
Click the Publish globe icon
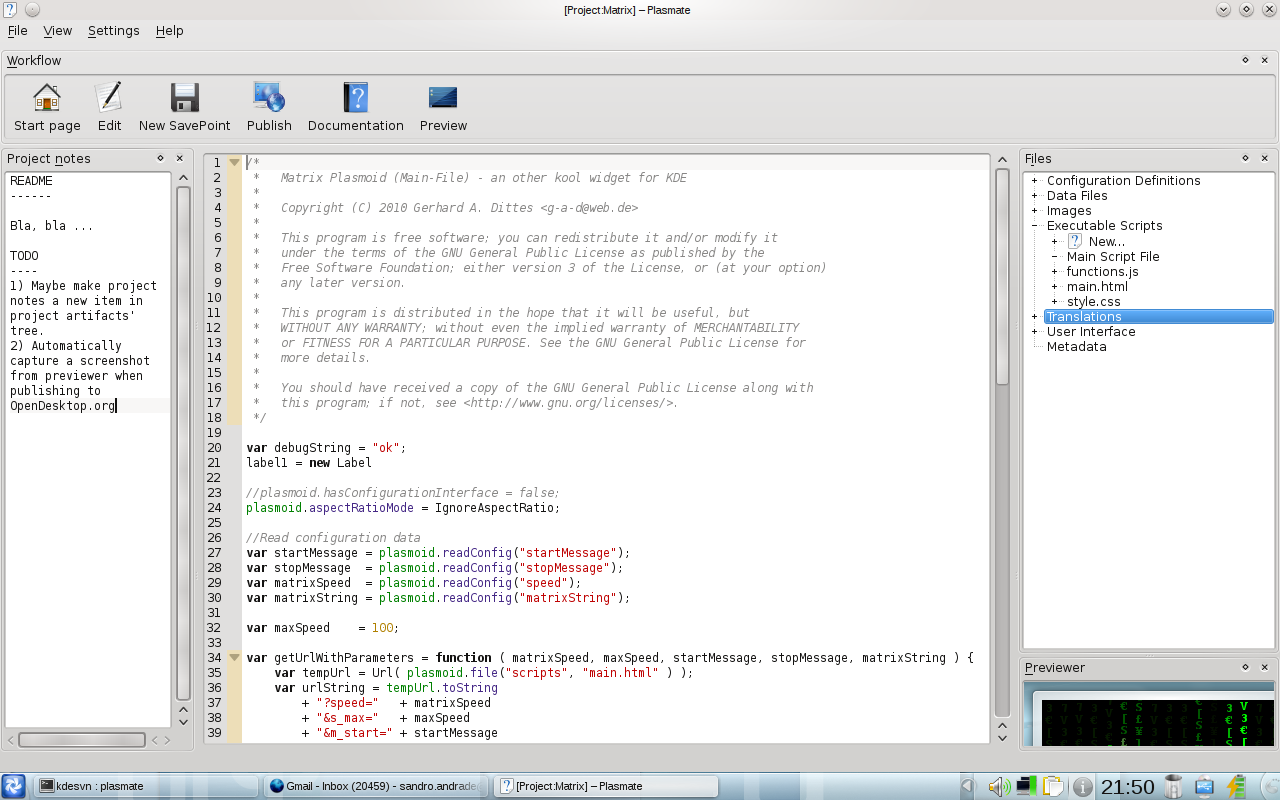(x=269, y=98)
